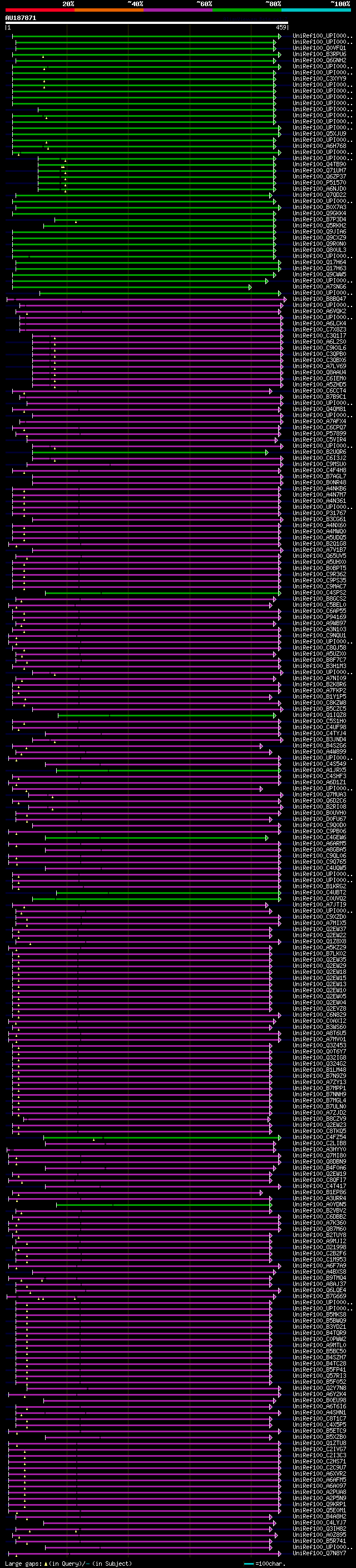Image resolution: width=356 pixels, height=1568 pixels.
Task: Click the UniRef100_A6NJD0 label
Action: click(319, 189)
